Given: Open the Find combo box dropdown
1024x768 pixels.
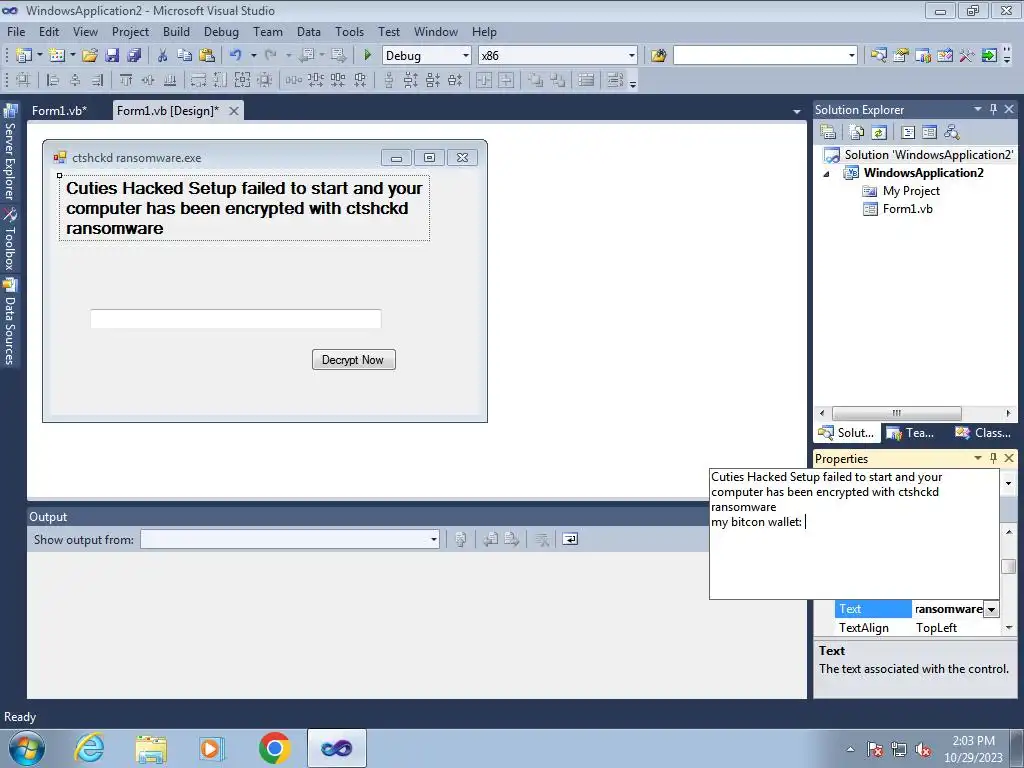Looking at the screenshot, I should pos(852,56).
